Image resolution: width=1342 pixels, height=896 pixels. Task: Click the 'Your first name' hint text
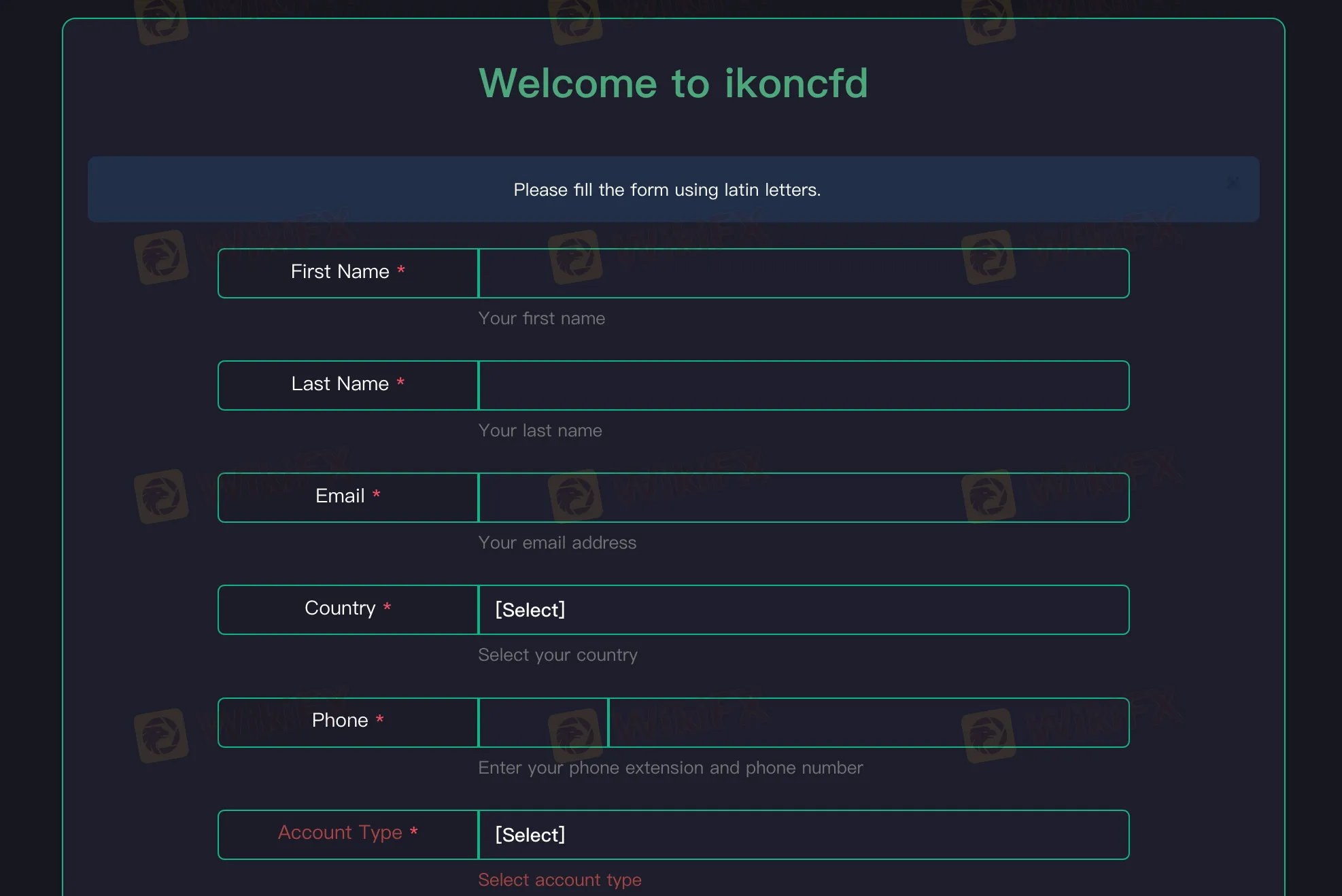coord(541,318)
